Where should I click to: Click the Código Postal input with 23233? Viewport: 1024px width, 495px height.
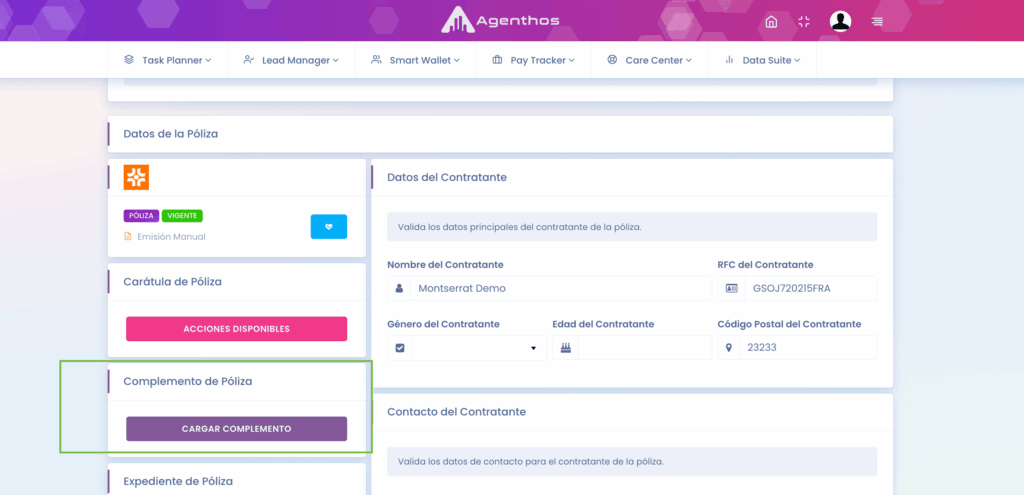(808, 347)
